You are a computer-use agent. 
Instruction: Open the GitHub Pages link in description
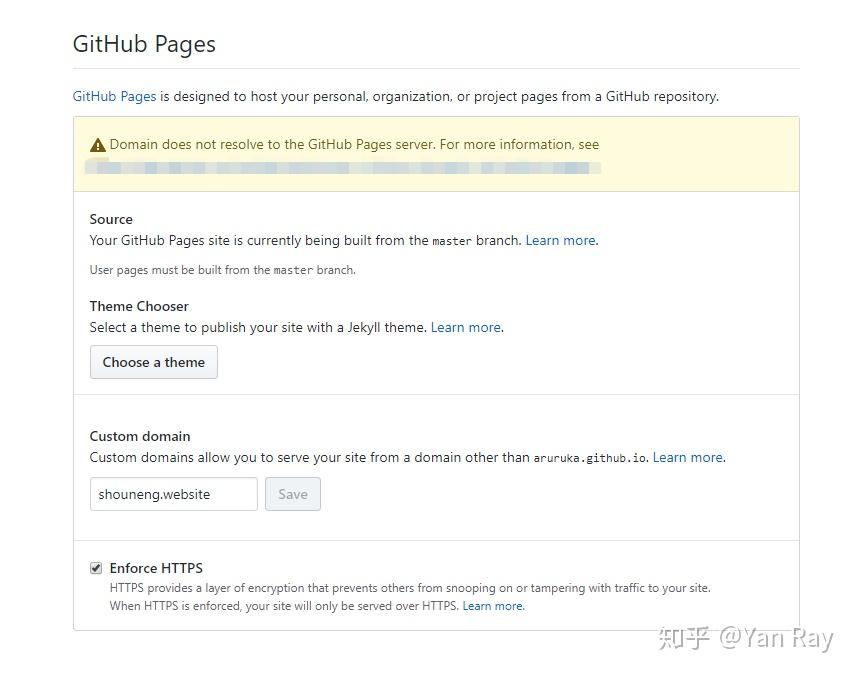tap(115, 96)
